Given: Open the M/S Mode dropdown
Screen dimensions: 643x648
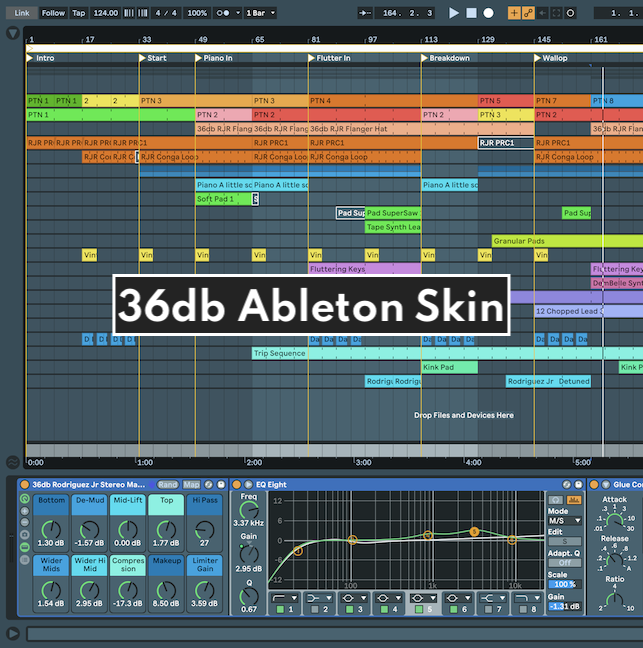Looking at the screenshot, I should [564, 521].
